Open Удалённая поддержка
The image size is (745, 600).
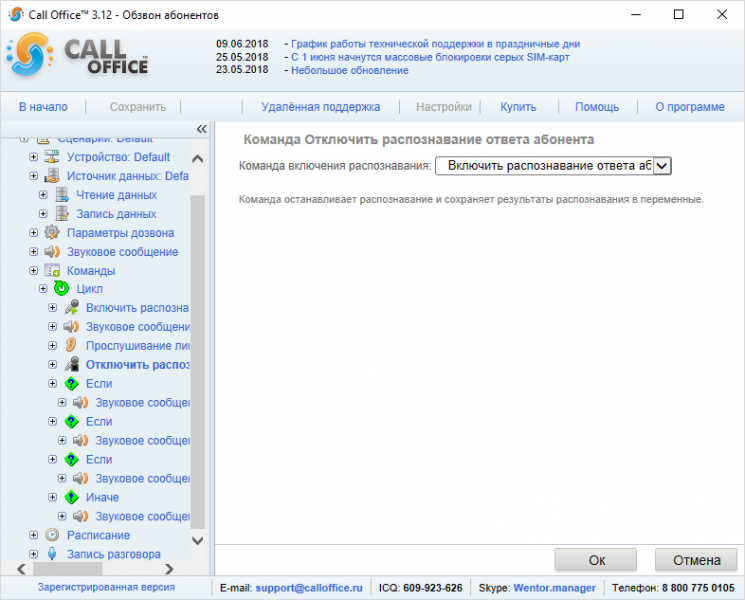(321, 107)
